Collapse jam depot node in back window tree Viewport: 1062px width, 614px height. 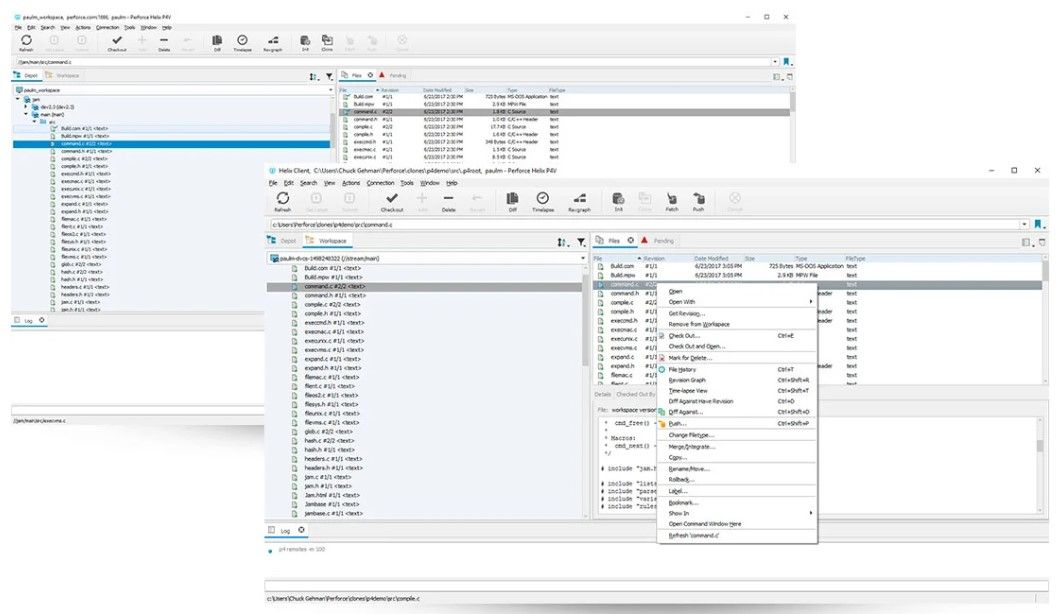18,99
